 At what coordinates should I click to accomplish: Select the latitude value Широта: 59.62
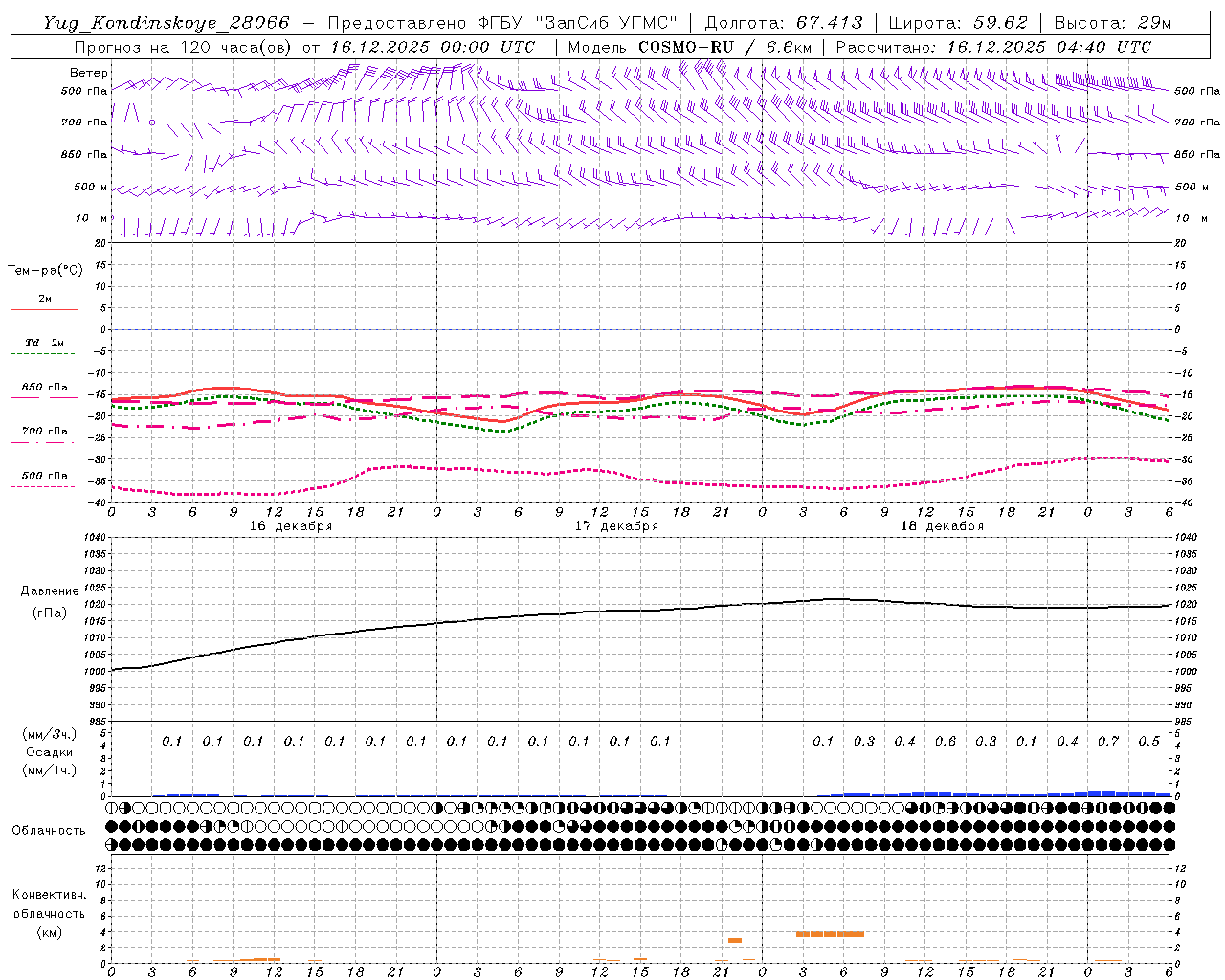click(x=958, y=23)
